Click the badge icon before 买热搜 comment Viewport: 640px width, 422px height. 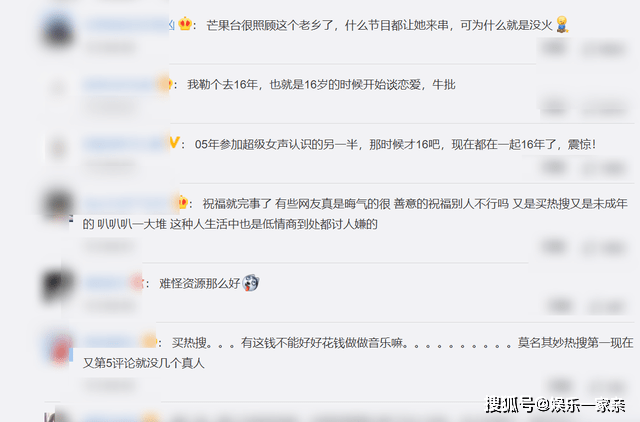[149, 341]
